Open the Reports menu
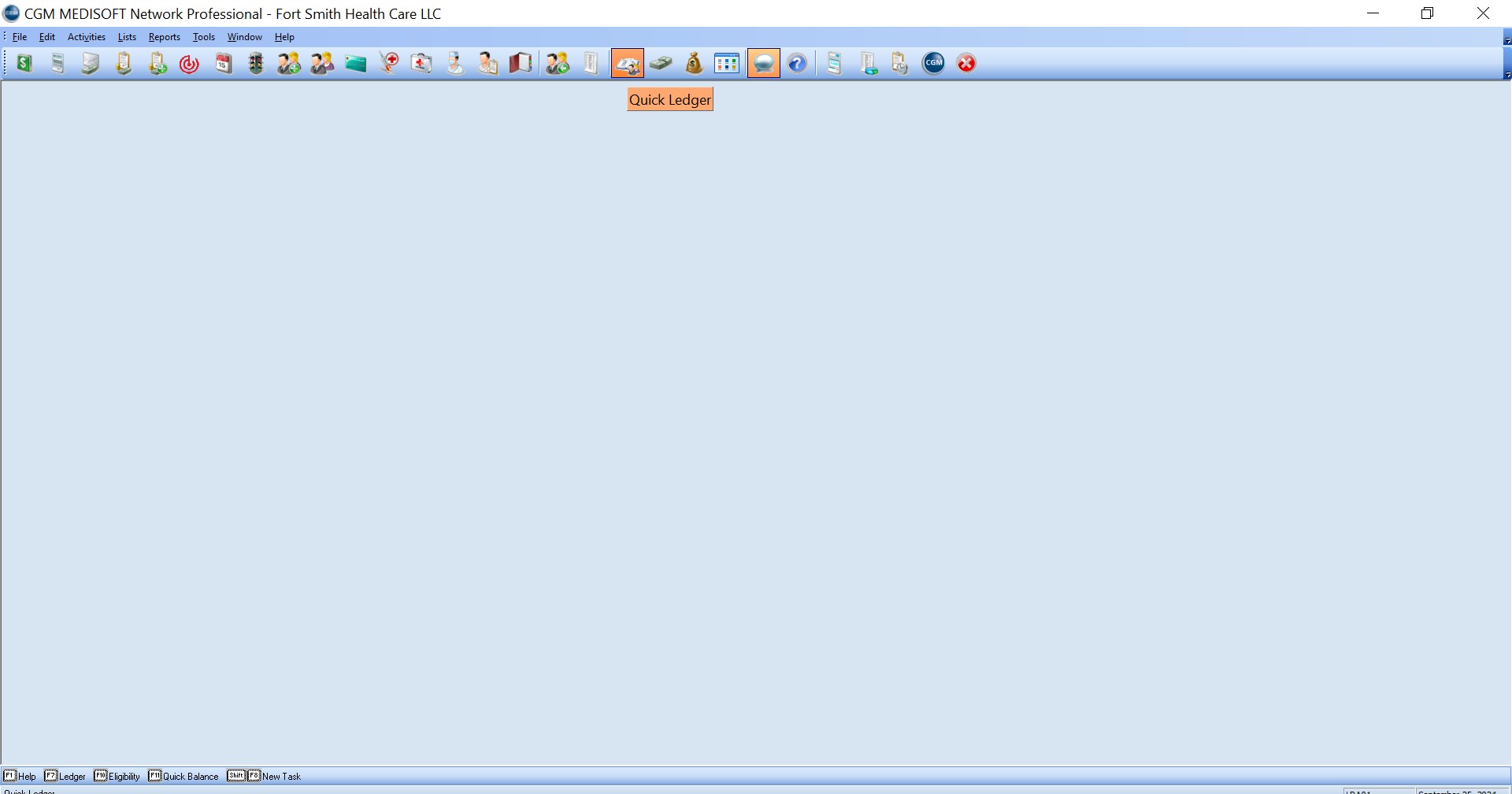Image resolution: width=1512 pixels, height=794 pixels. (165, 37)
